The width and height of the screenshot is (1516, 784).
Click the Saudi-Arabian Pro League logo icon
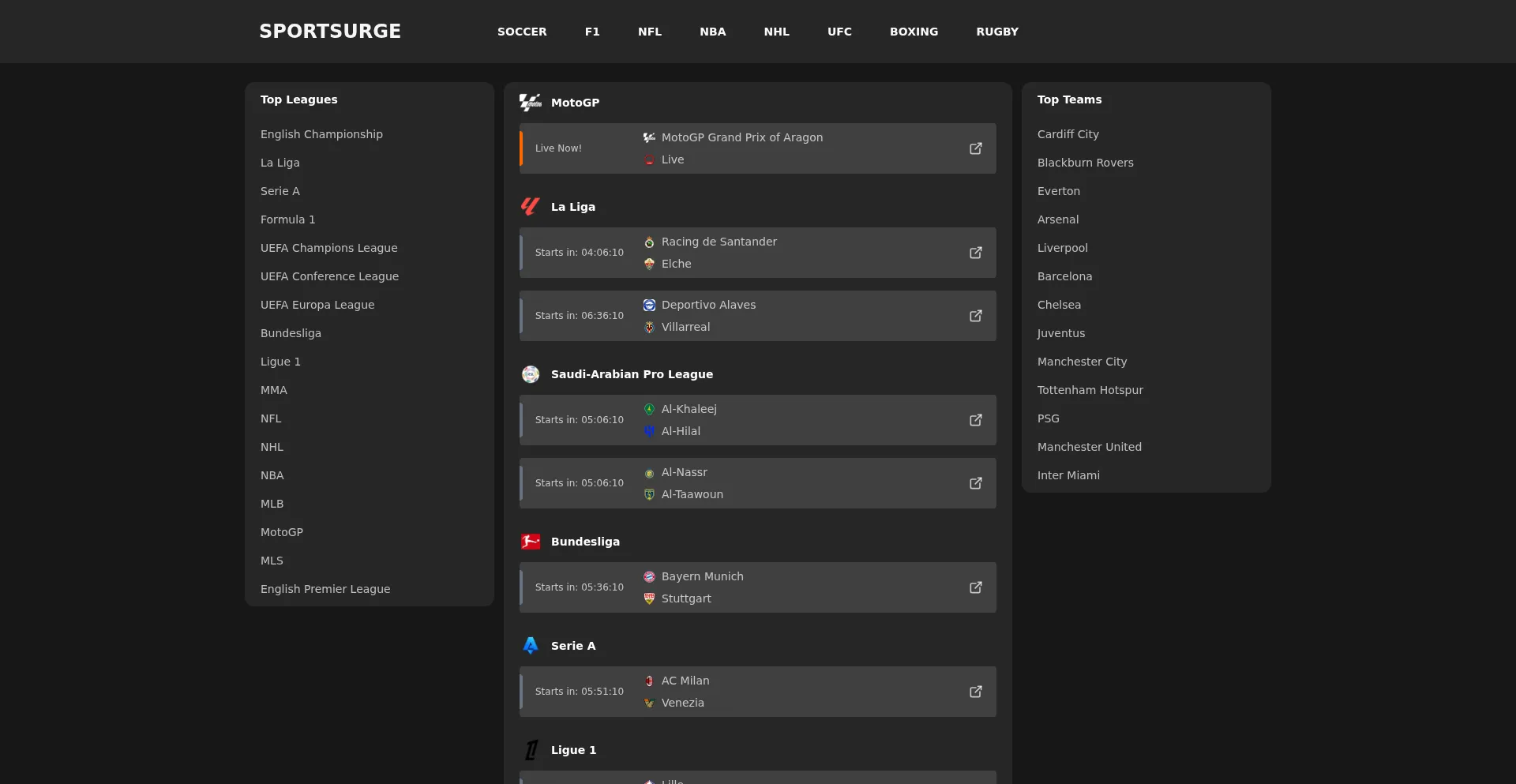click(x=531, y=374)
